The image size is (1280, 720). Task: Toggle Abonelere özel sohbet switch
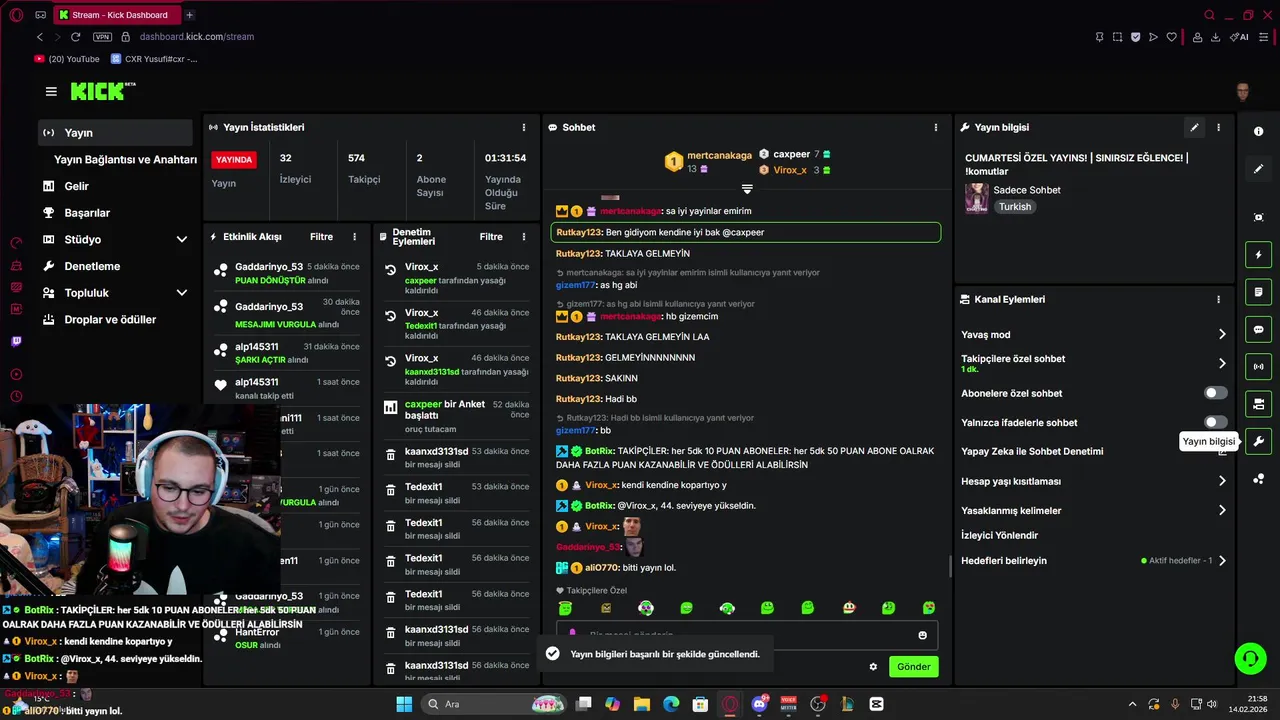pyautogui.click(x=1215, y=393)
